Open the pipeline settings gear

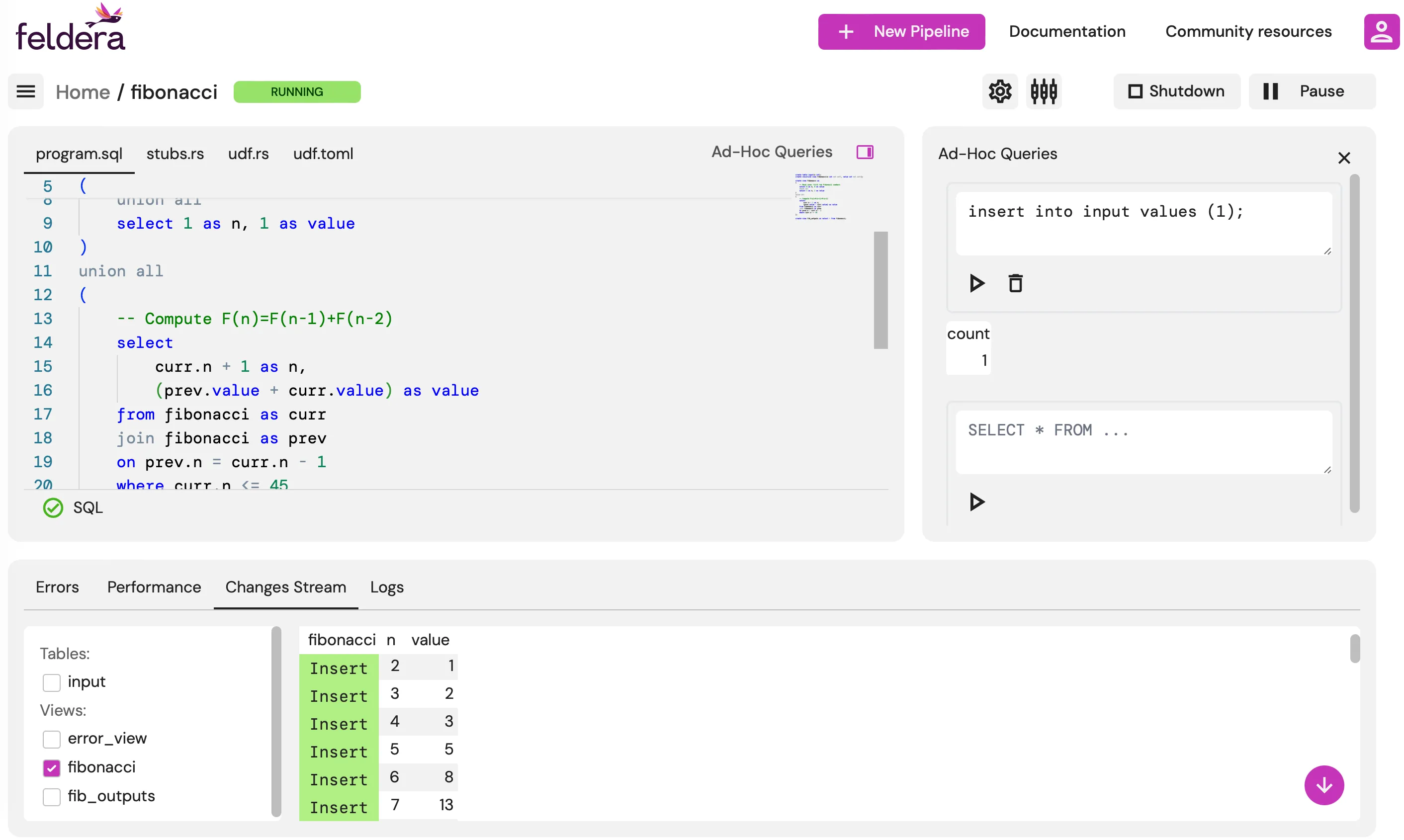(x=1000, y=91)
